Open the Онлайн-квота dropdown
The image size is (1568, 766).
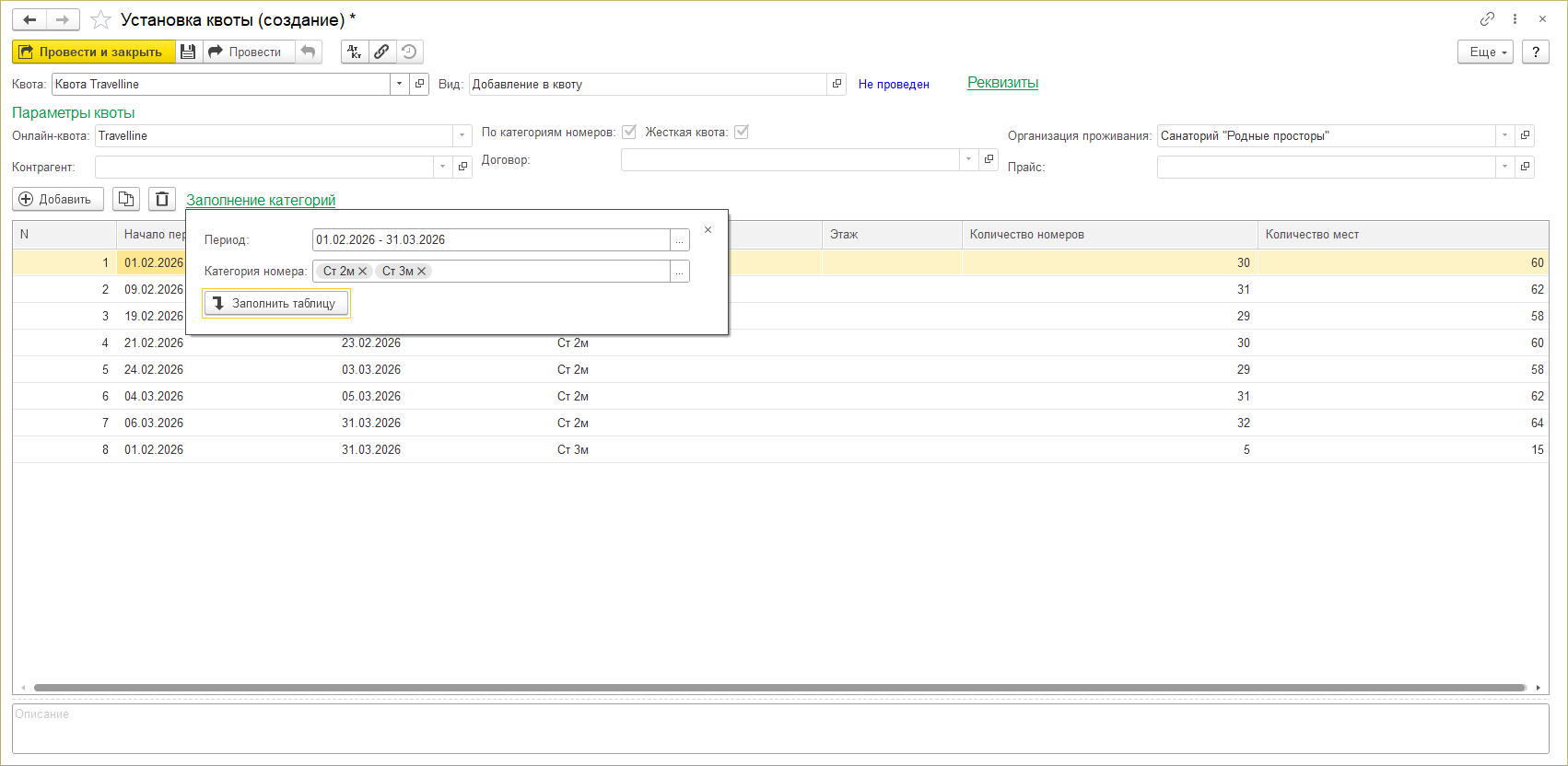click(x=462, y=136)
